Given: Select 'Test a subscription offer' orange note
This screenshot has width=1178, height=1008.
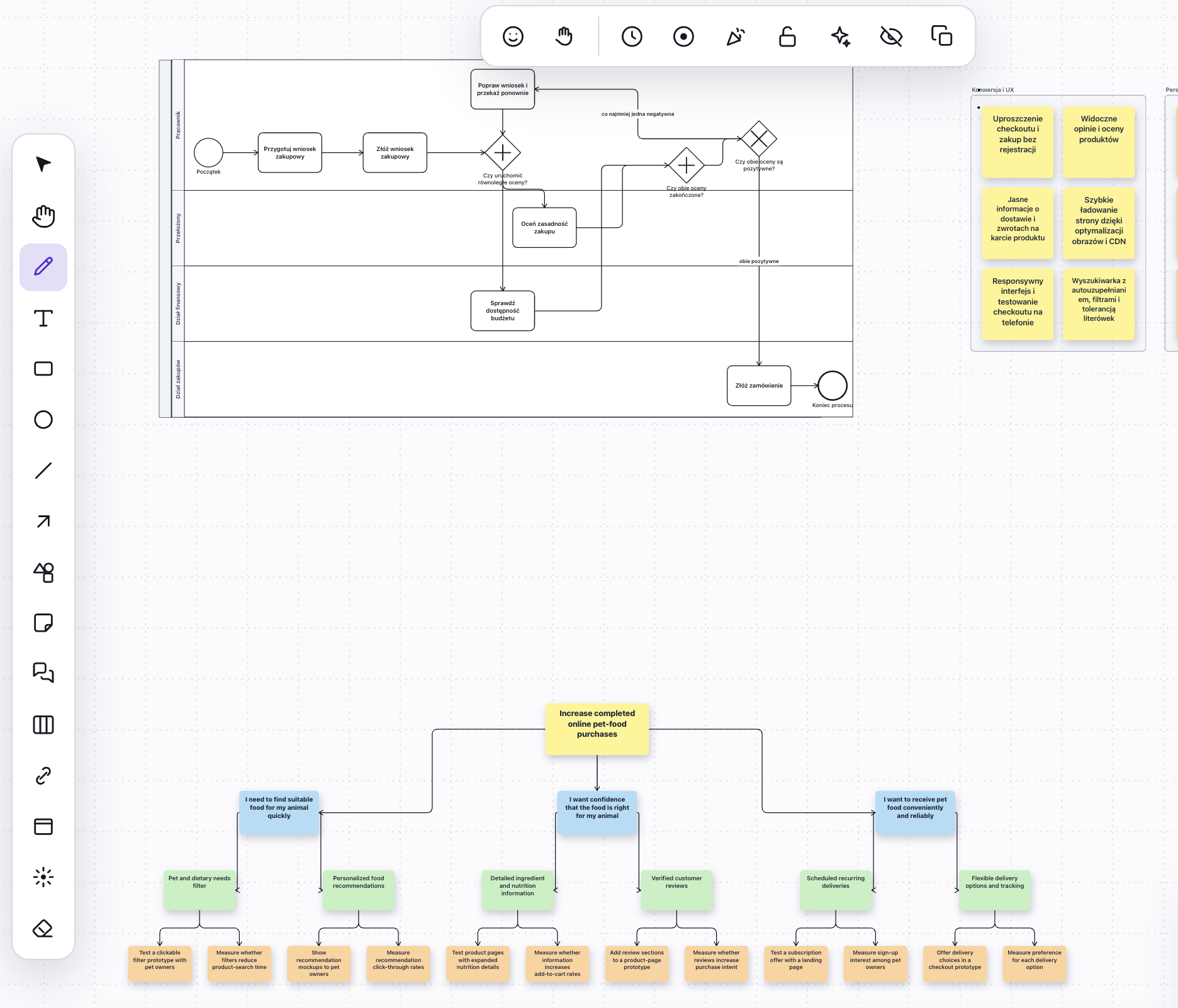Looking at the screenshot, I should coord(796,963).
